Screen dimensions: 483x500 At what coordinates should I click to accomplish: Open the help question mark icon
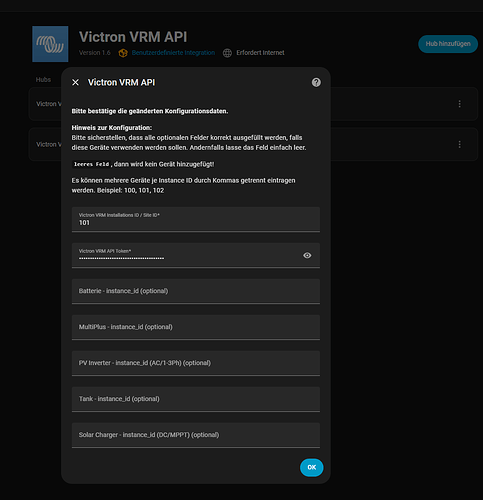(x=316, y=82)
